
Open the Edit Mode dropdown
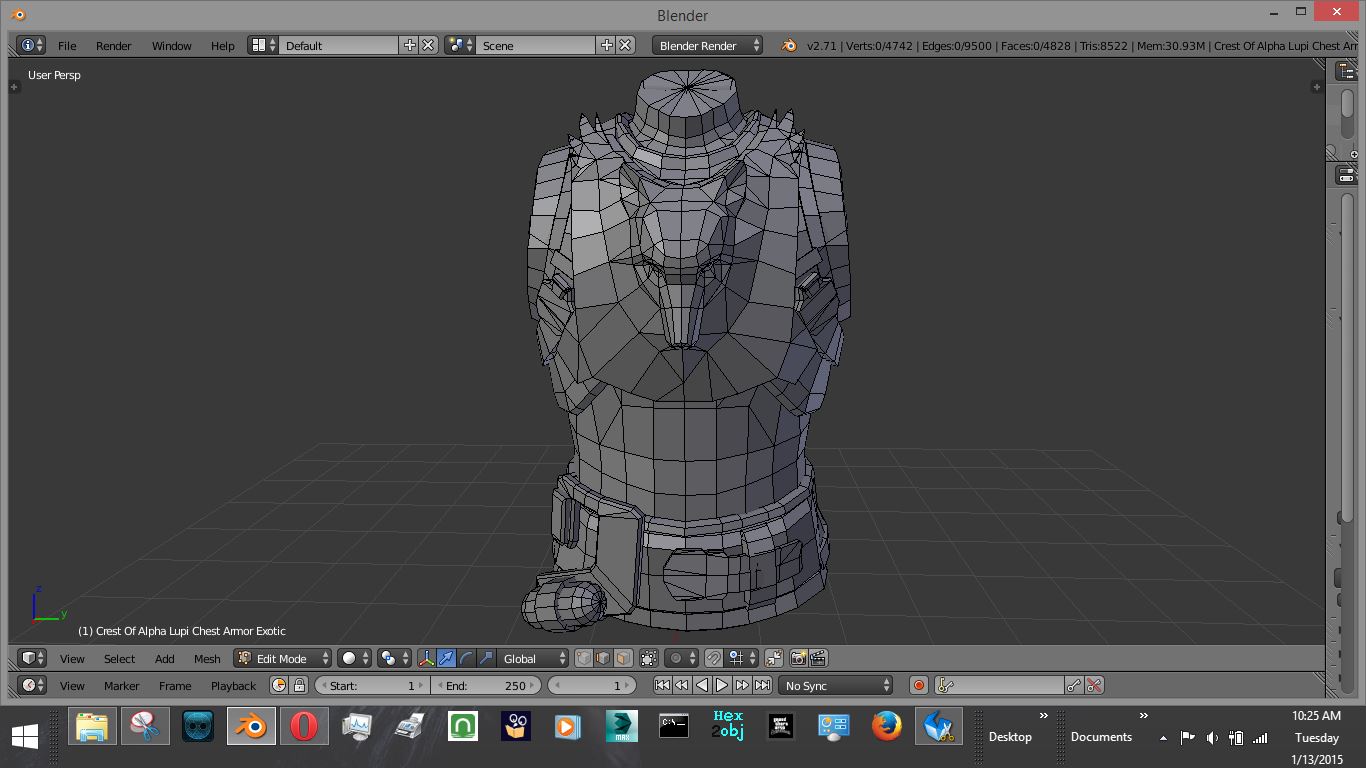(x=283, y=658)
